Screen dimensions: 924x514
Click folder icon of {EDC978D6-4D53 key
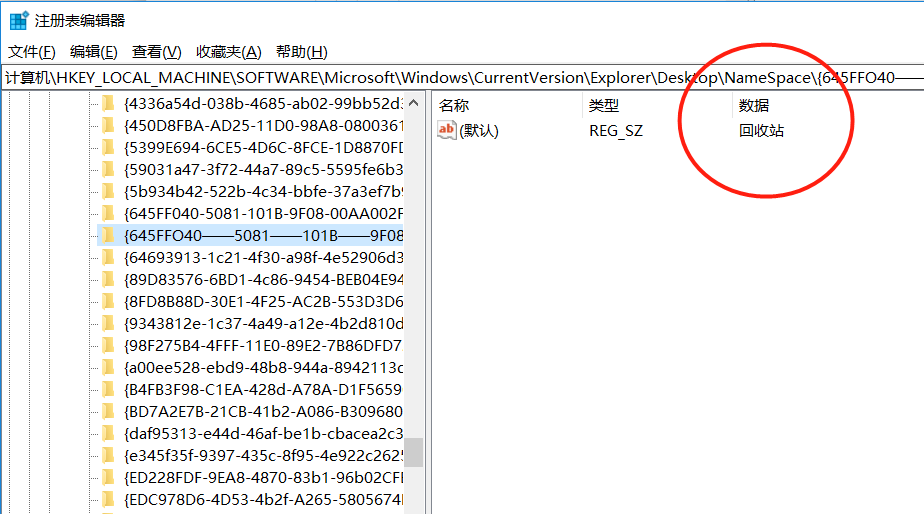coord(108,500)
